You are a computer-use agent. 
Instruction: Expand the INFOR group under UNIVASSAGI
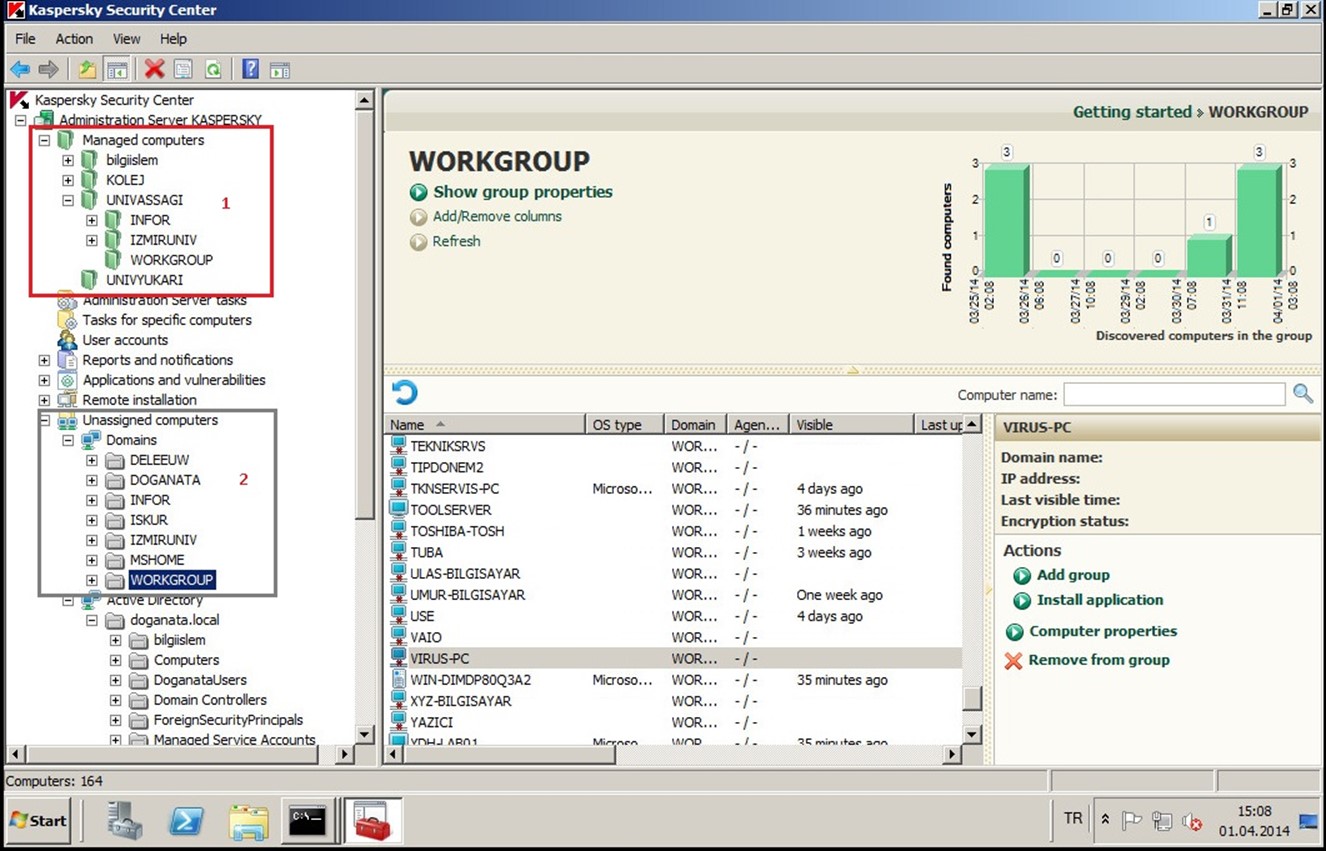click(92, 220)
